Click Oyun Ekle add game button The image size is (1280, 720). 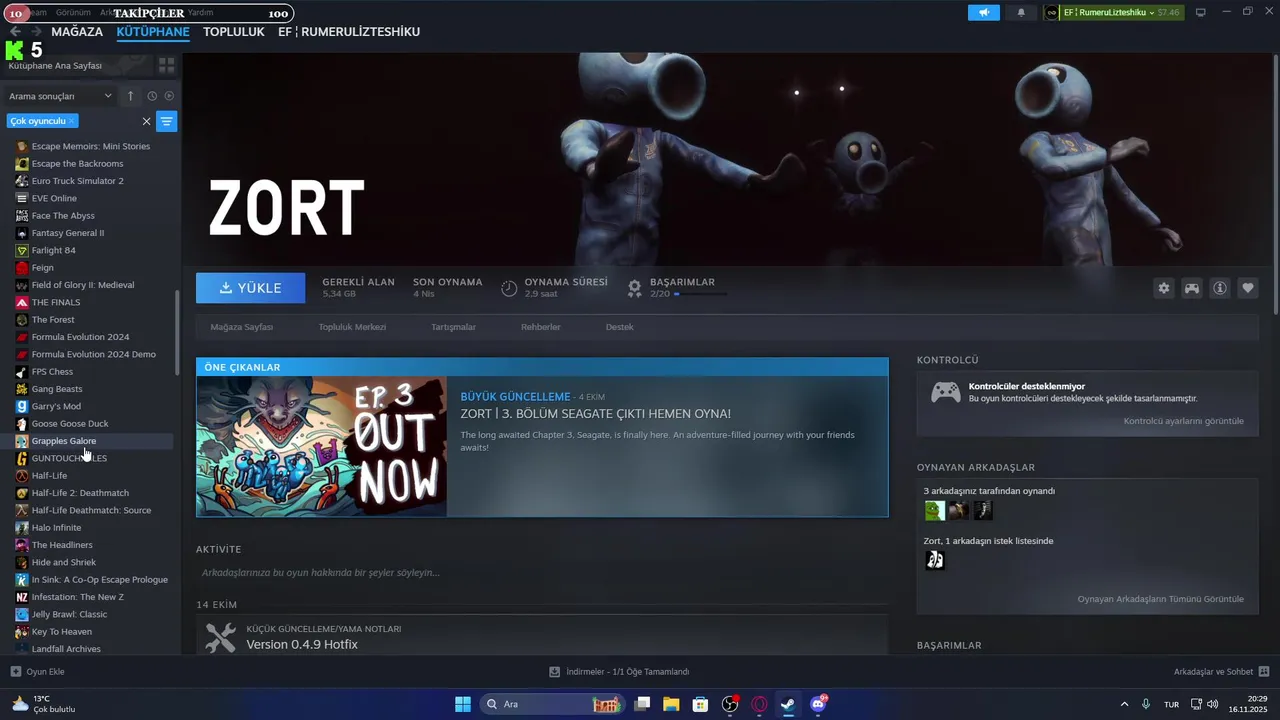coord(38,672)
